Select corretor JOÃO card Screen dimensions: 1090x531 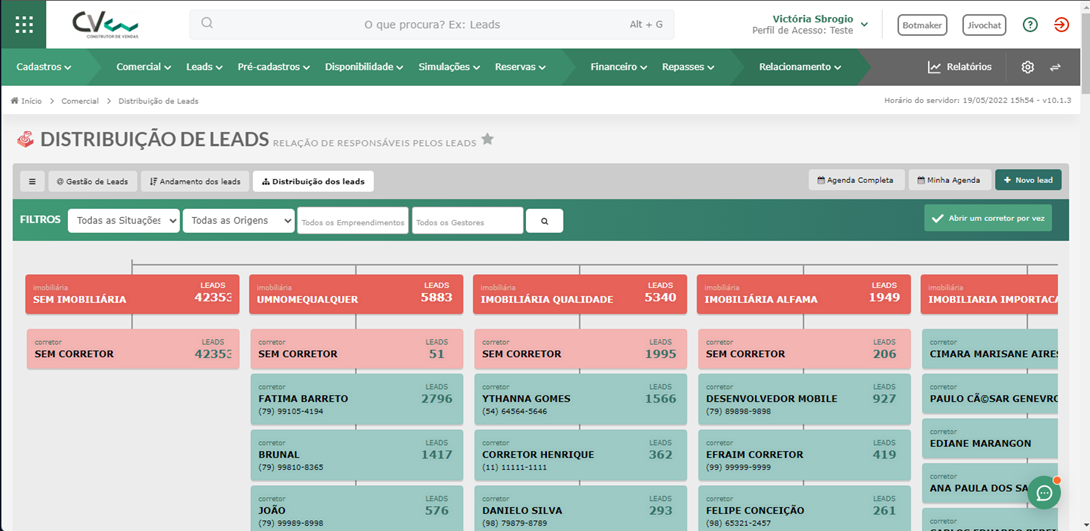pyautogui.click(x=357, y=509)
